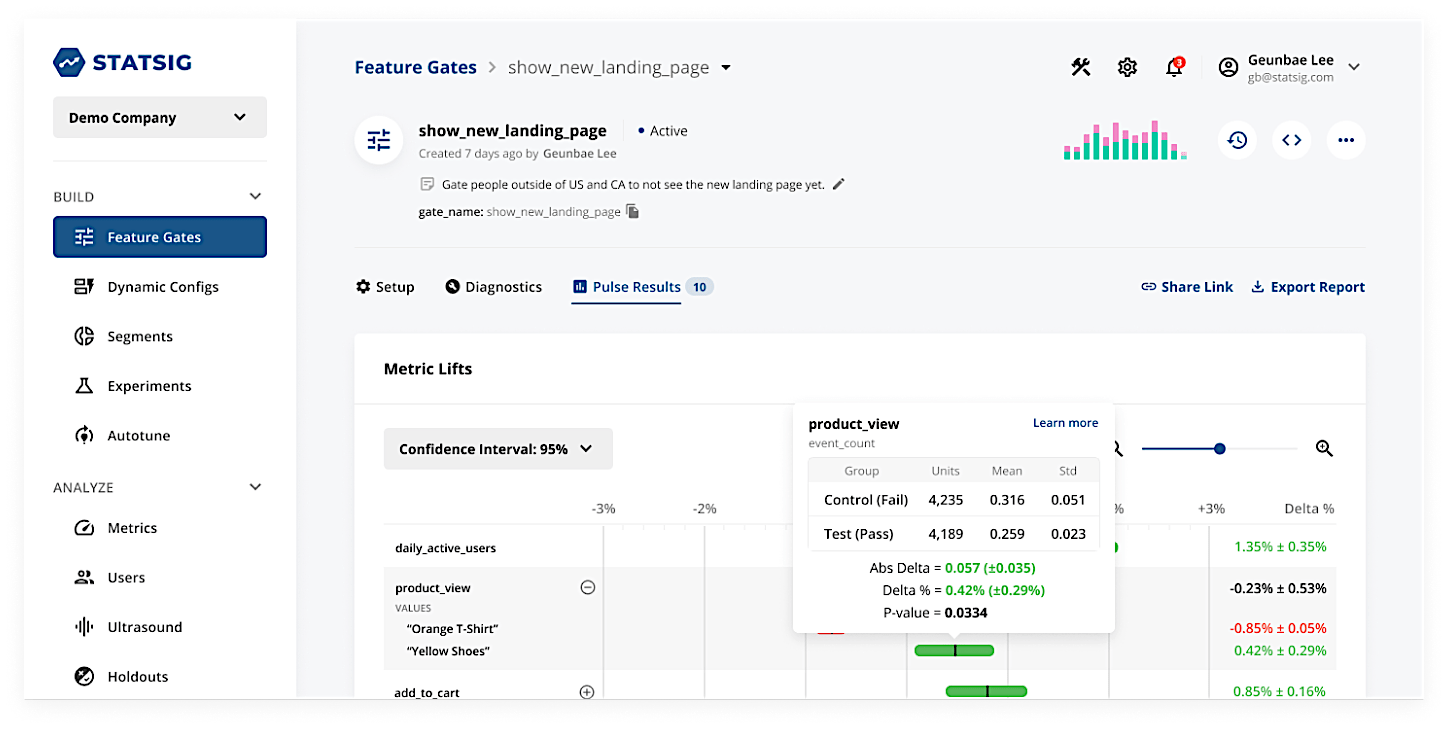Click the user avatar icon
Image resolution: width=1448 pixels, height=730 pixels.
click(1228, 67)
